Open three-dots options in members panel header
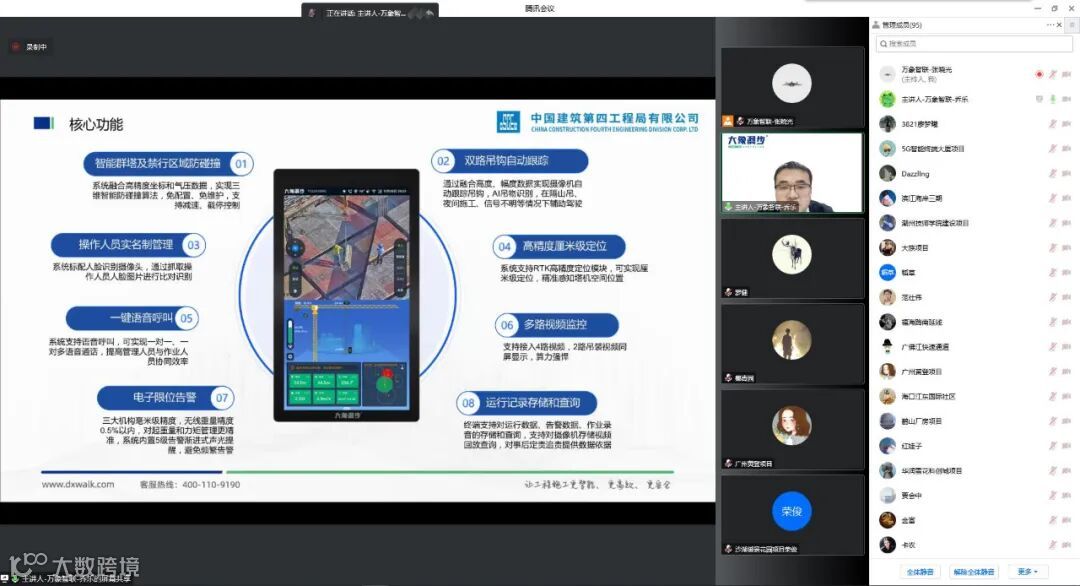Image resolution: width=1080 pixels, height=586 pixels. [x=1050, y=25]
